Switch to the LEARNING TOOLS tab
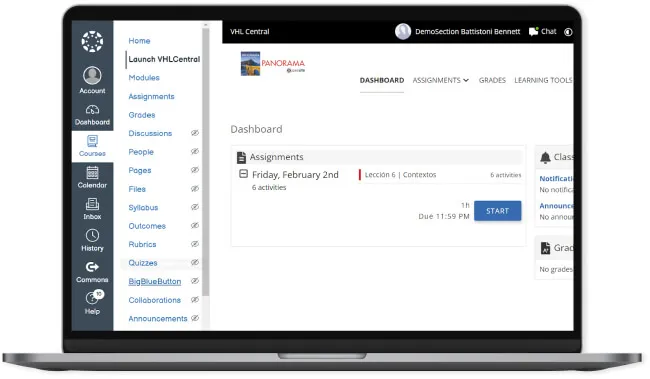 (x=543, y=80)
